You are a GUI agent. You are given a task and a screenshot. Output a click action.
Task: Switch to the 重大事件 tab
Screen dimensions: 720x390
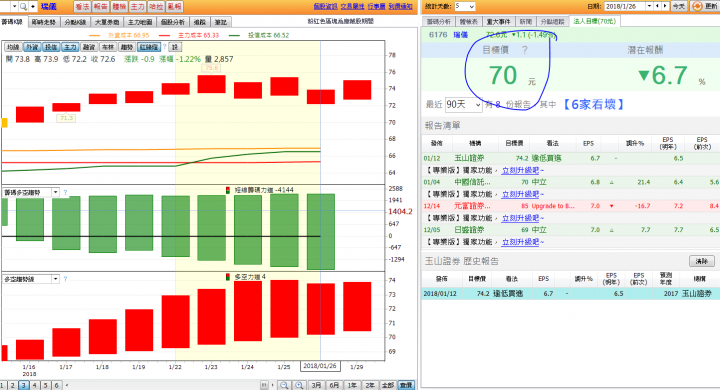click(498, 22)
